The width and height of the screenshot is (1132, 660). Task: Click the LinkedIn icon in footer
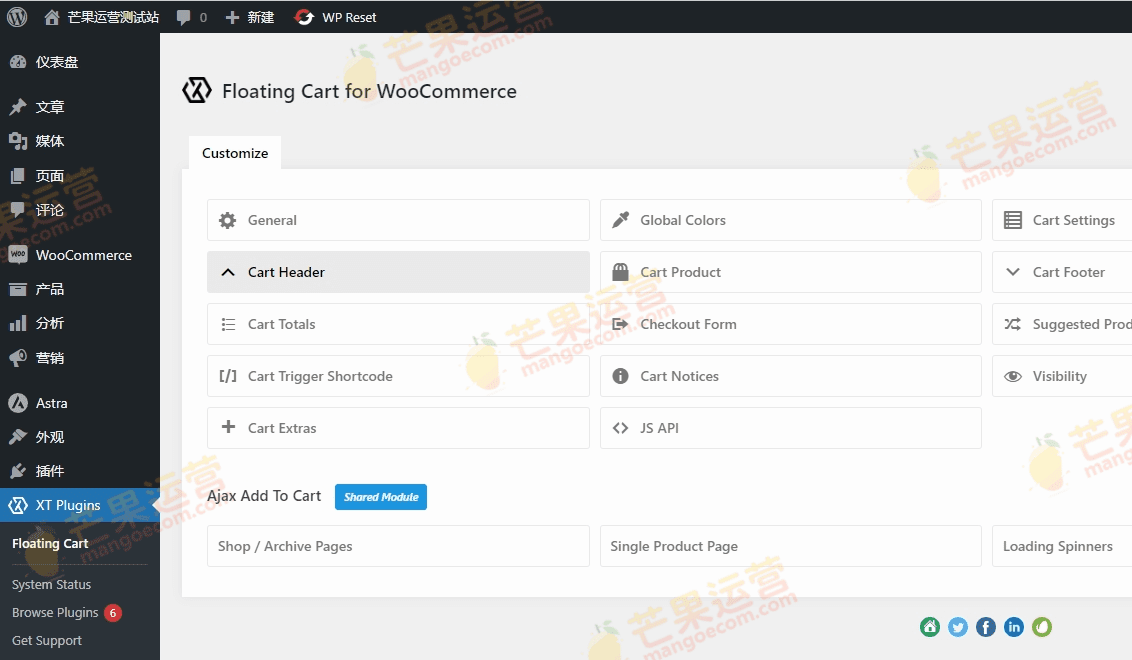point(1014,627)
